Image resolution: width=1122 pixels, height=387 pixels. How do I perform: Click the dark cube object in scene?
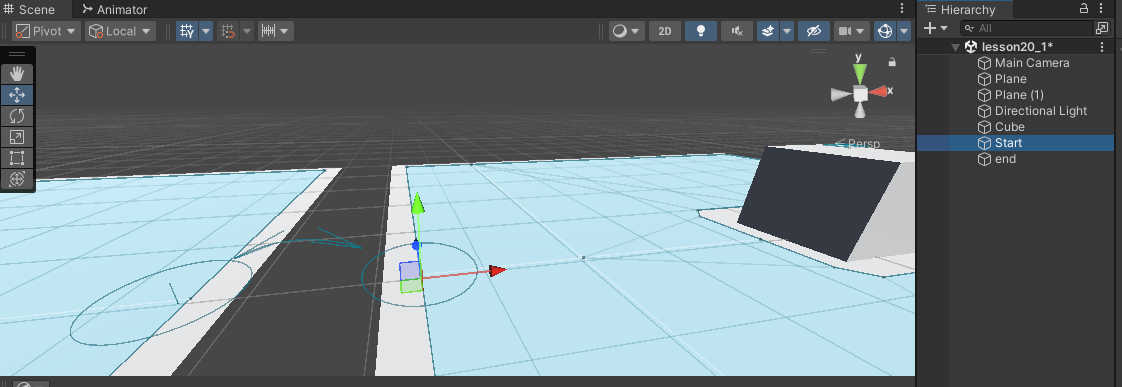tap(818, 203)
